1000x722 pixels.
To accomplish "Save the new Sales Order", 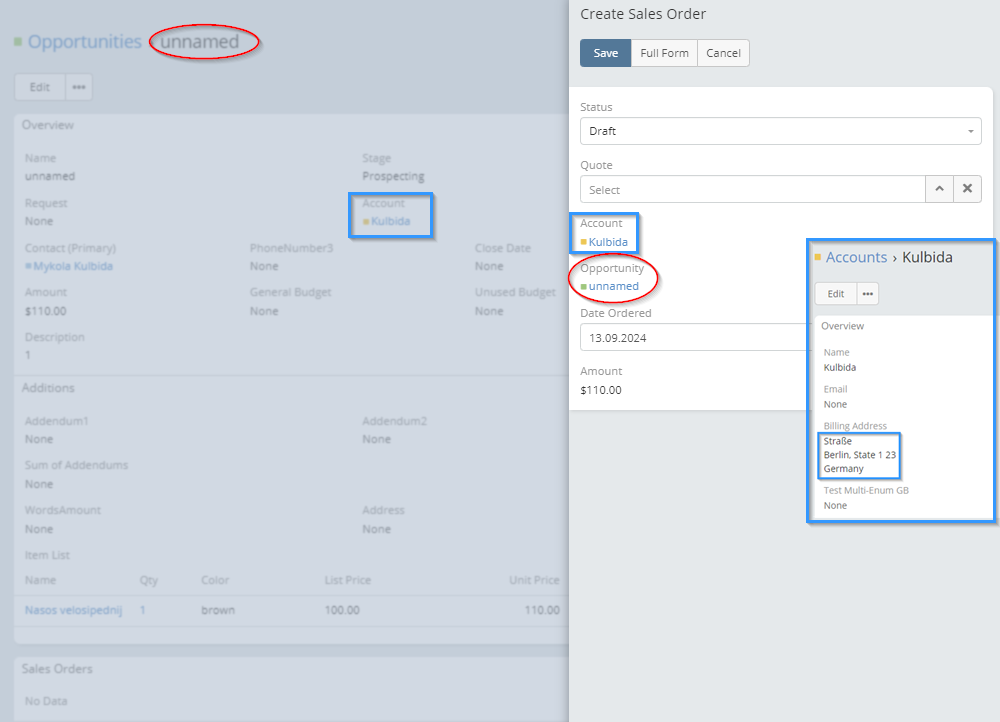I will (x=605, y=53).
